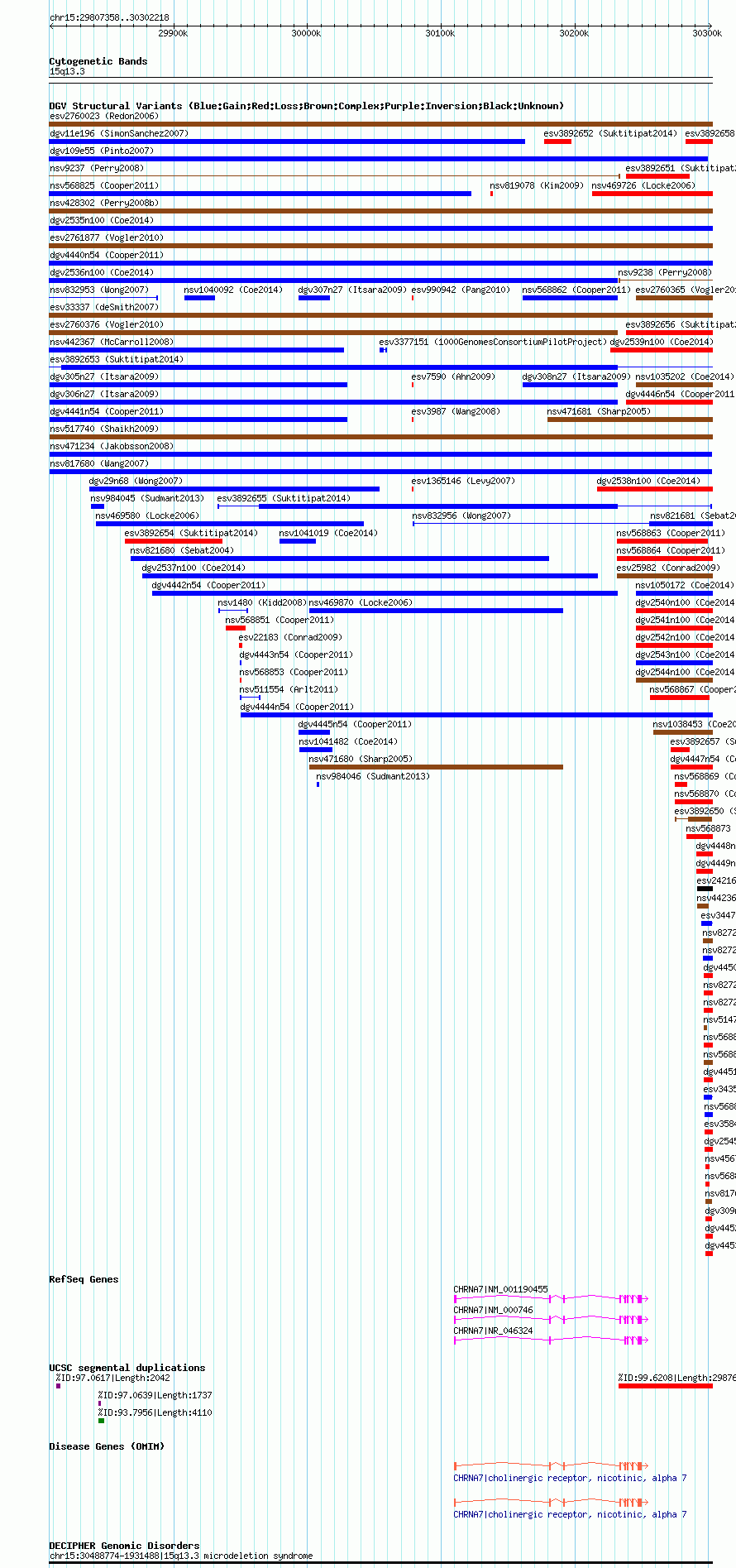Click the dgv4441n54 (Cooper2011) label

click(x=107, y=411)
